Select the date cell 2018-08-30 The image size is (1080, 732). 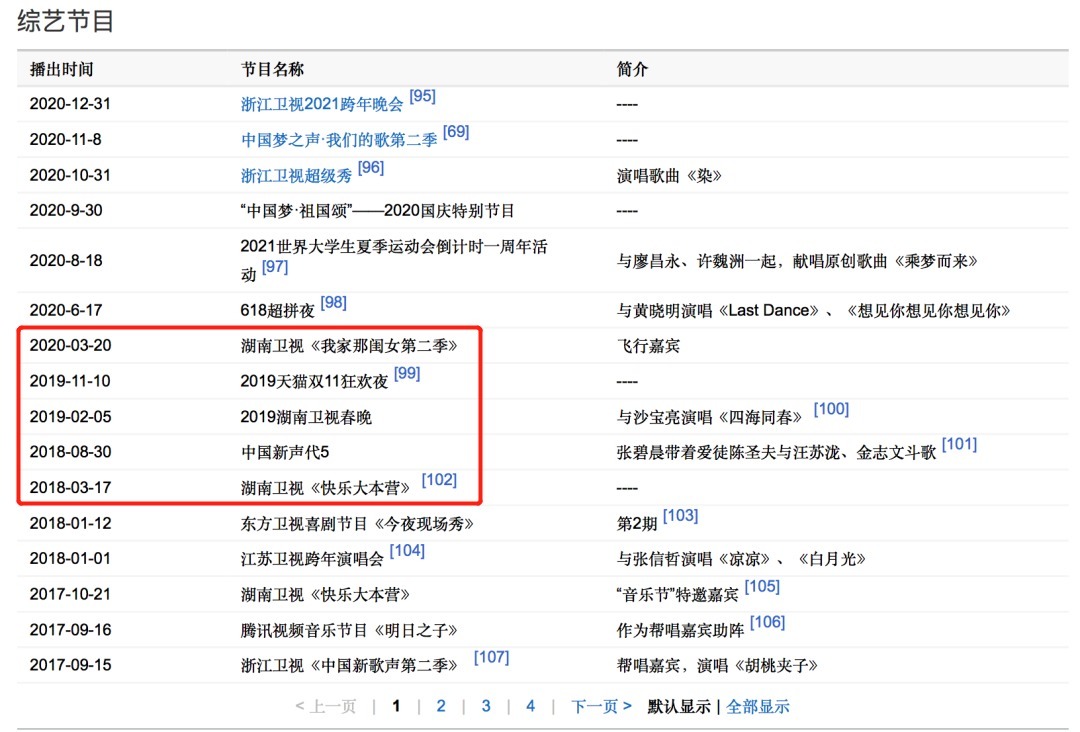(70, 452)
